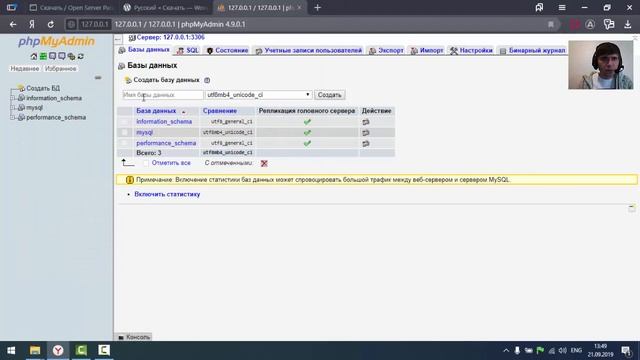Image resolution: width=640 pixels, height=360 pixels.
Task: Hide the navigation panel with collapse arrow button
Action: (x=118, y=39)
